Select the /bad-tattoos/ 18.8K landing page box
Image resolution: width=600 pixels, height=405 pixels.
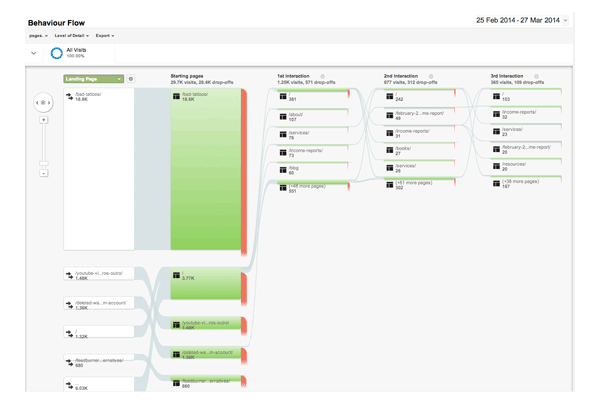99,169
